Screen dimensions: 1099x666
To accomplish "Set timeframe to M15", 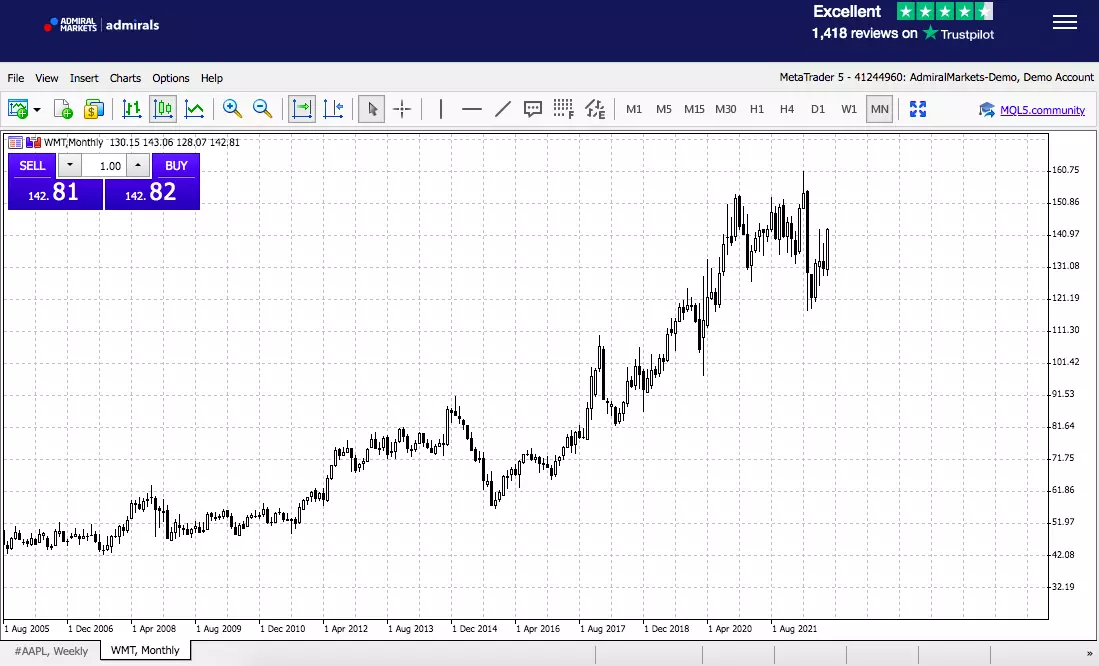I will [x=694, y=109].
